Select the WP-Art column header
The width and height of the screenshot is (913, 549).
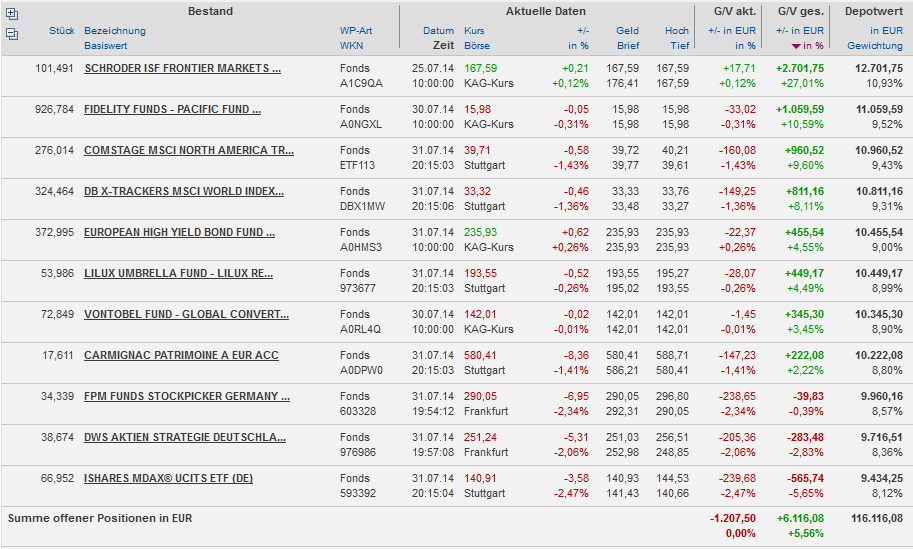pos(356,31)
